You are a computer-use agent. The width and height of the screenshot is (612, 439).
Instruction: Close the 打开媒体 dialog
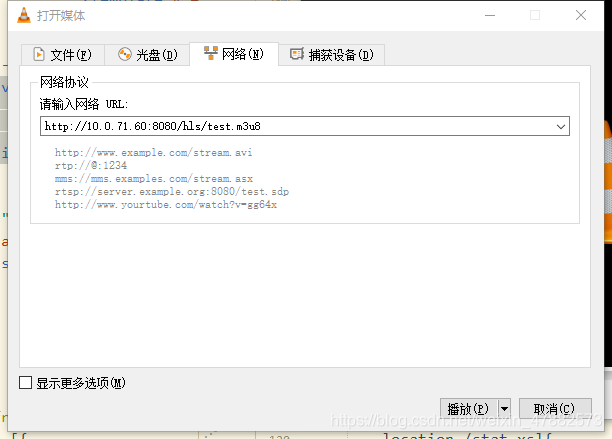coord(581,15)
